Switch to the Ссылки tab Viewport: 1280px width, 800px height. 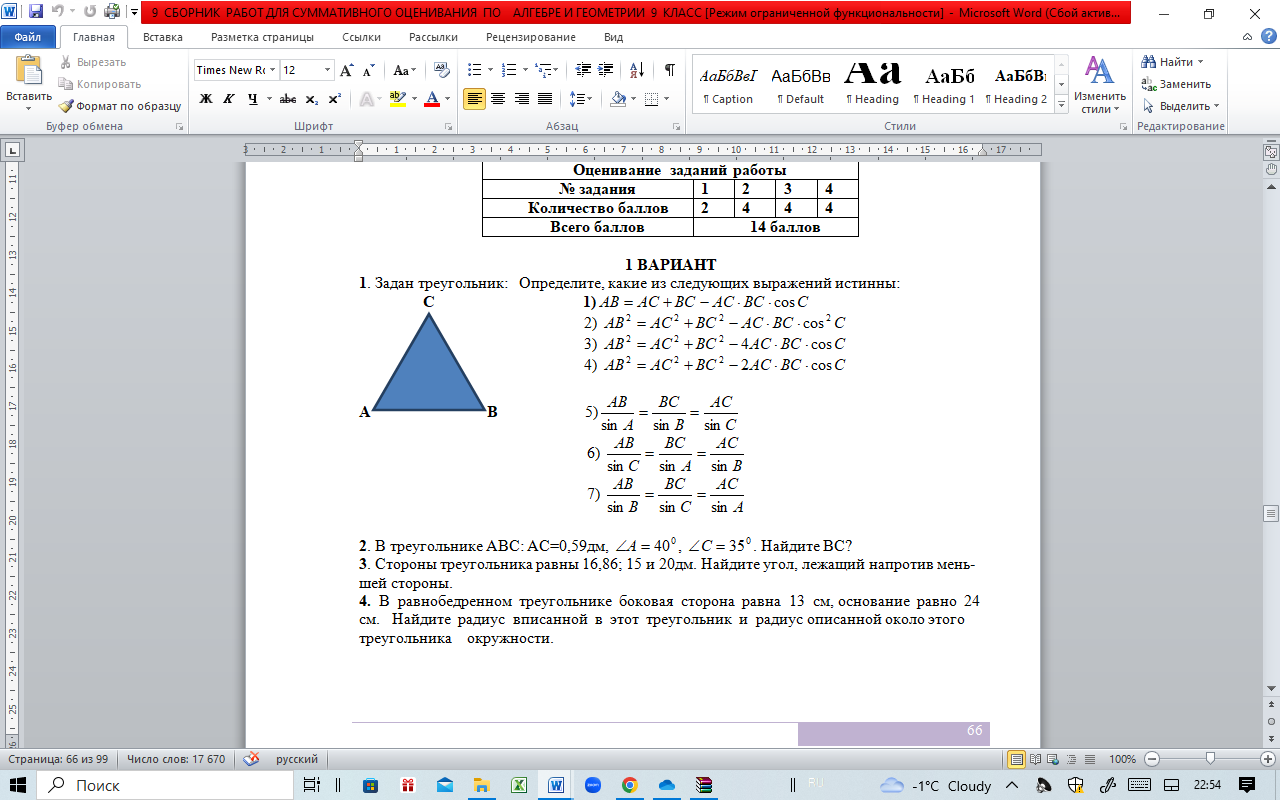(361, 37)
